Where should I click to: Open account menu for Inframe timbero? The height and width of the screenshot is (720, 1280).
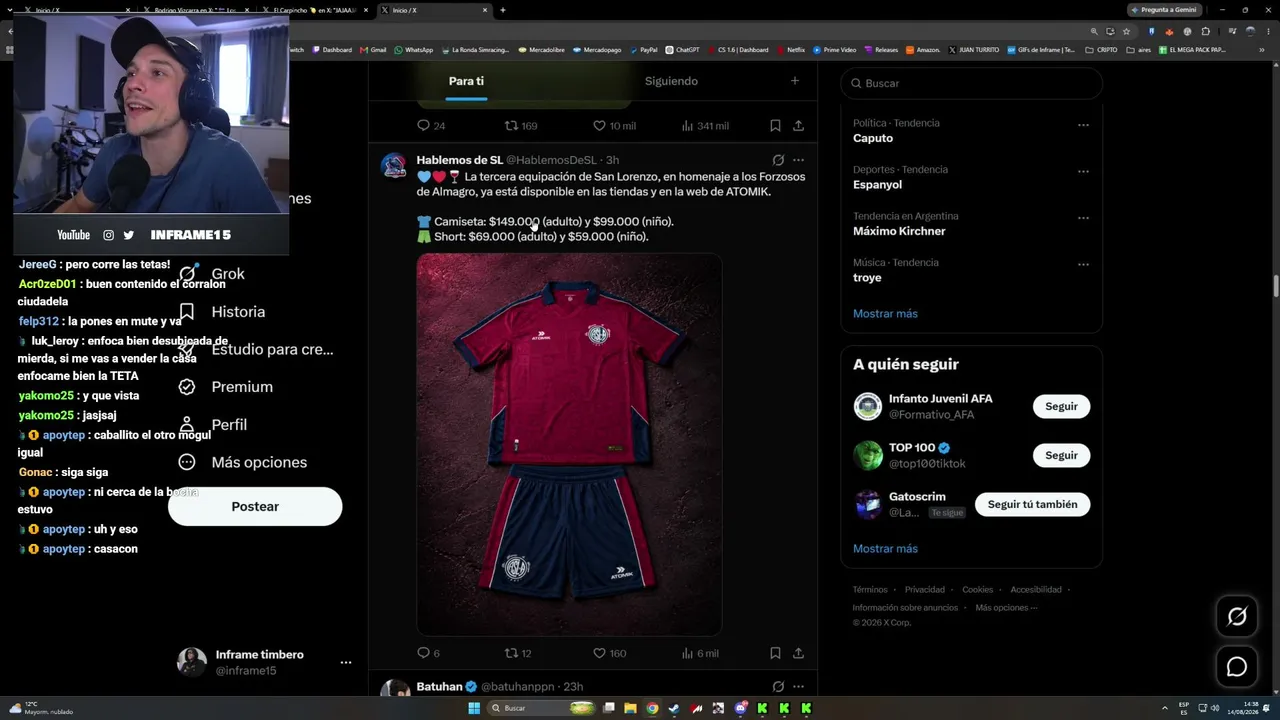[x=346, y=662]
